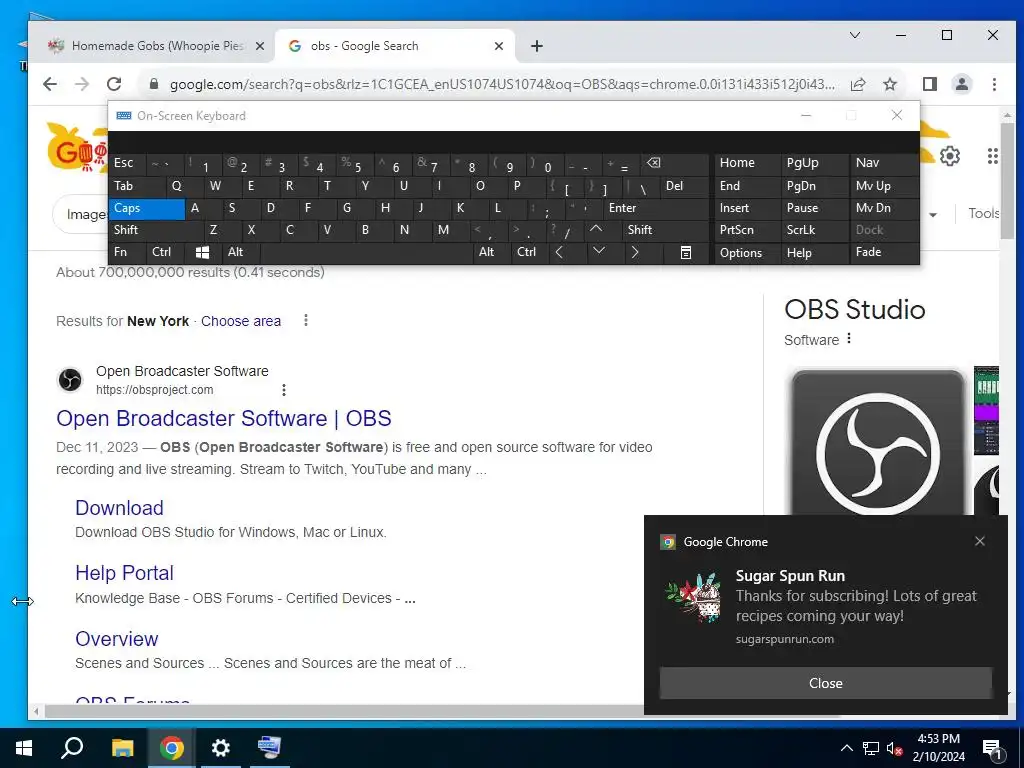Open the Overview sitelink
Image resolution: width=1024 pixels, height=768 pixels.
point(117,639)
